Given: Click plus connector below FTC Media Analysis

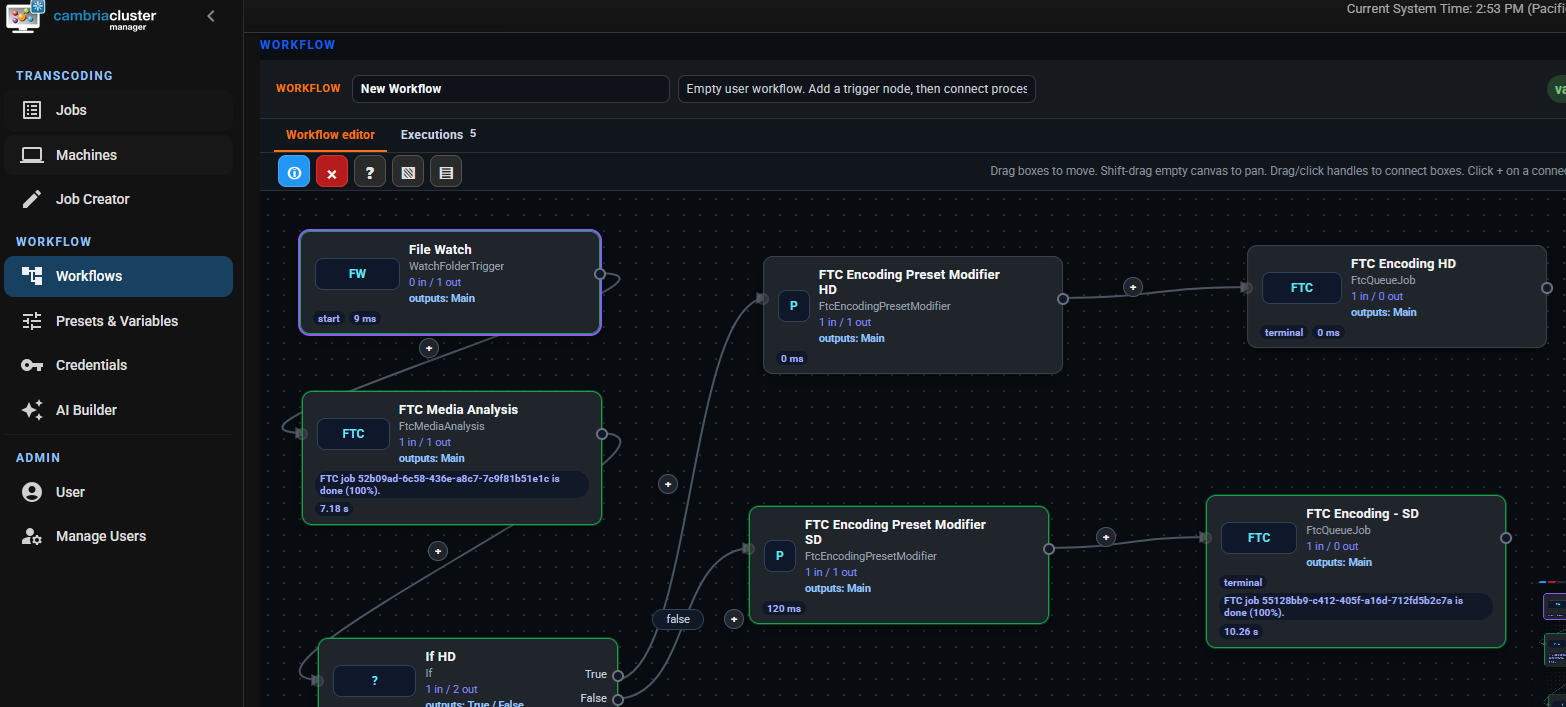Looking at the screenshot, I should tap(437, 550).
